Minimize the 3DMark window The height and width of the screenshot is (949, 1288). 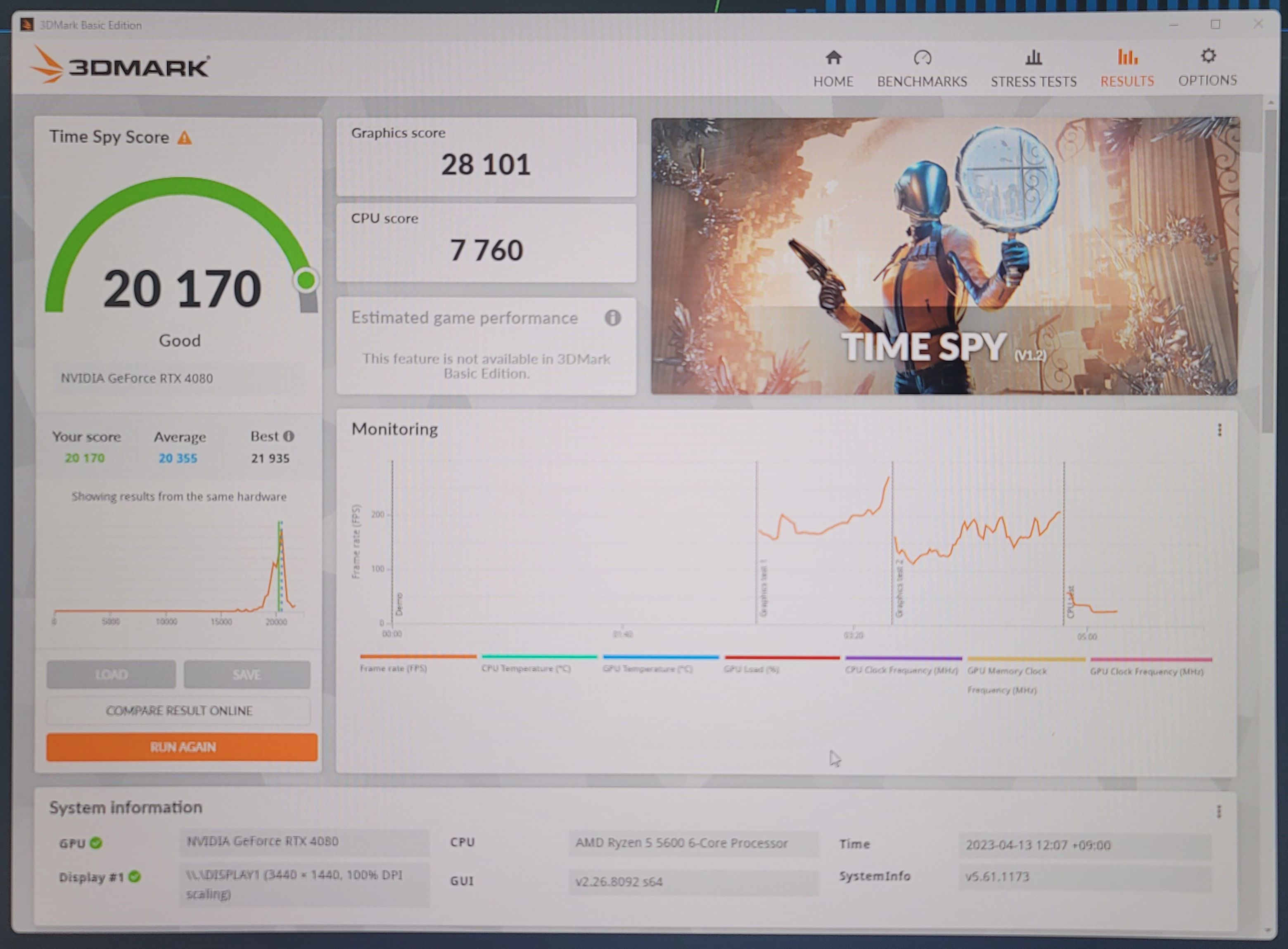1174,25
